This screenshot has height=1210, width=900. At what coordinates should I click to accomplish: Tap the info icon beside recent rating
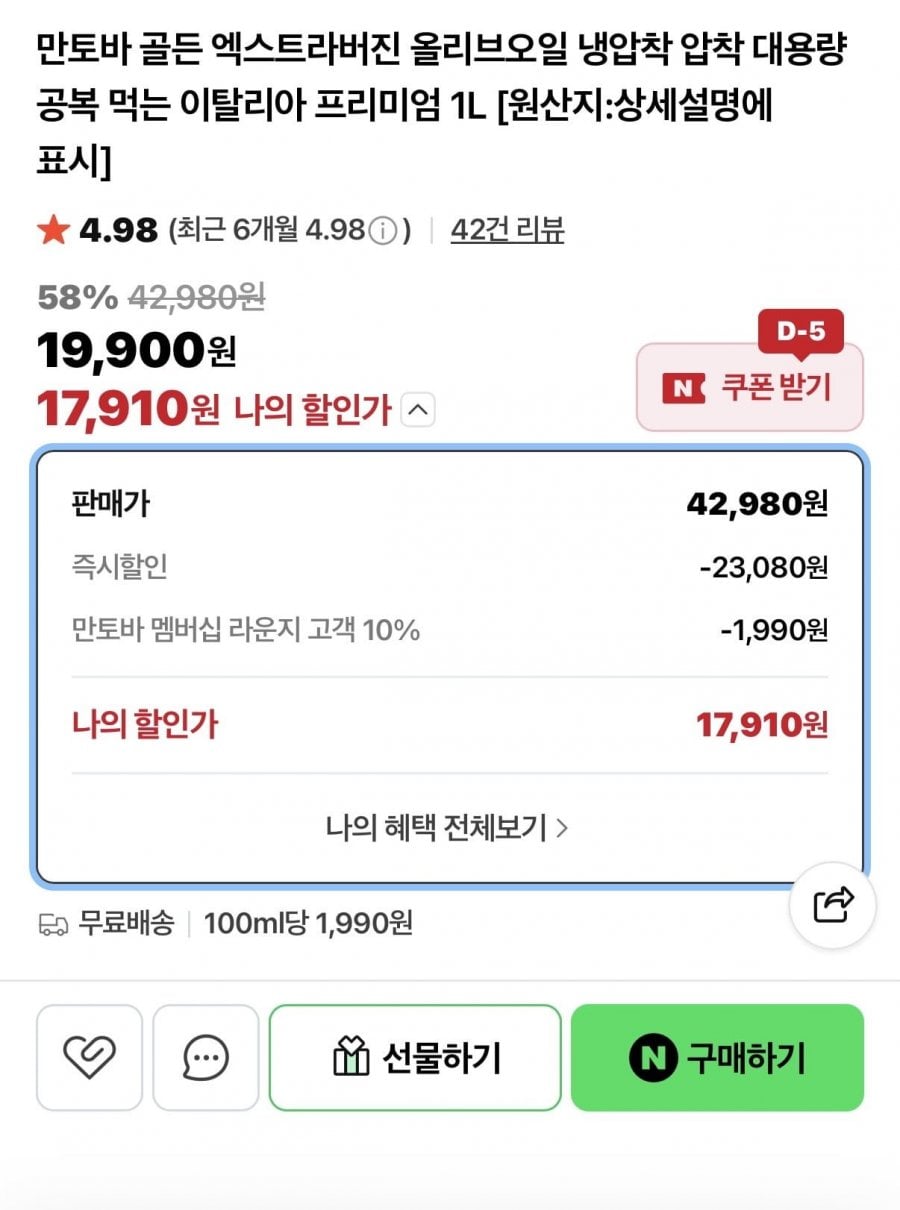pos(382,231)
